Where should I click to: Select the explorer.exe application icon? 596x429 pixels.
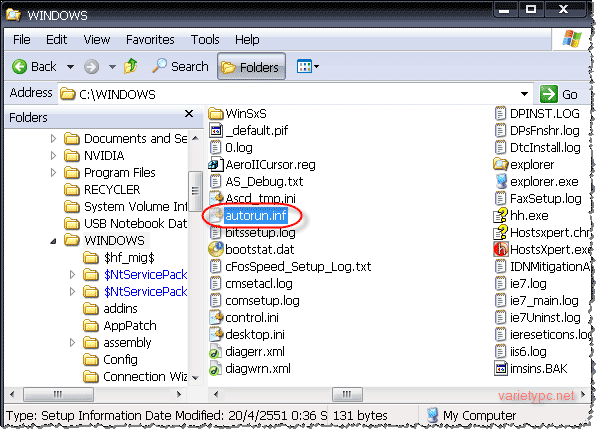[x=501, y=181]
